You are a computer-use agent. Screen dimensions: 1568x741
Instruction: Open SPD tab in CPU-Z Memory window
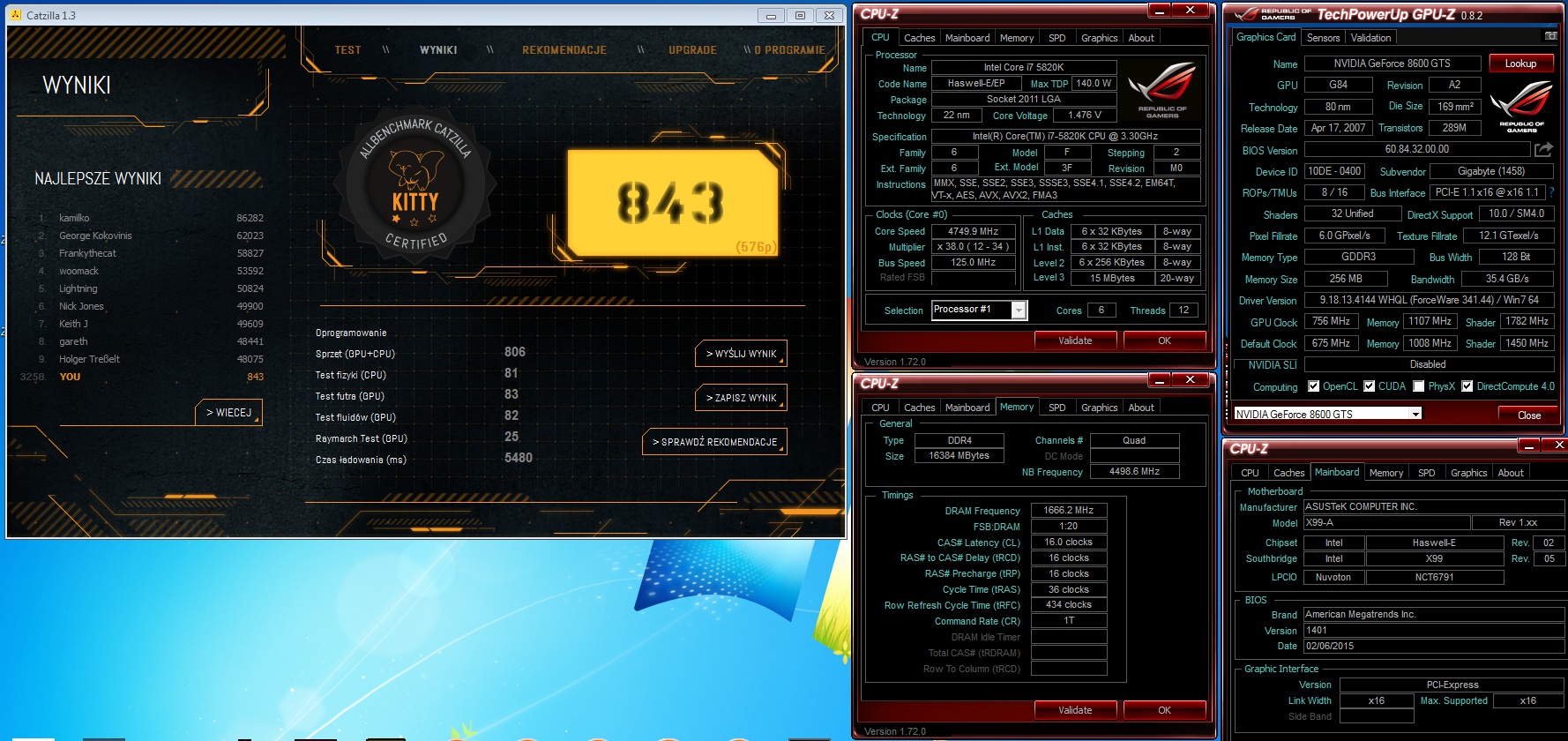pos(1057,408)
